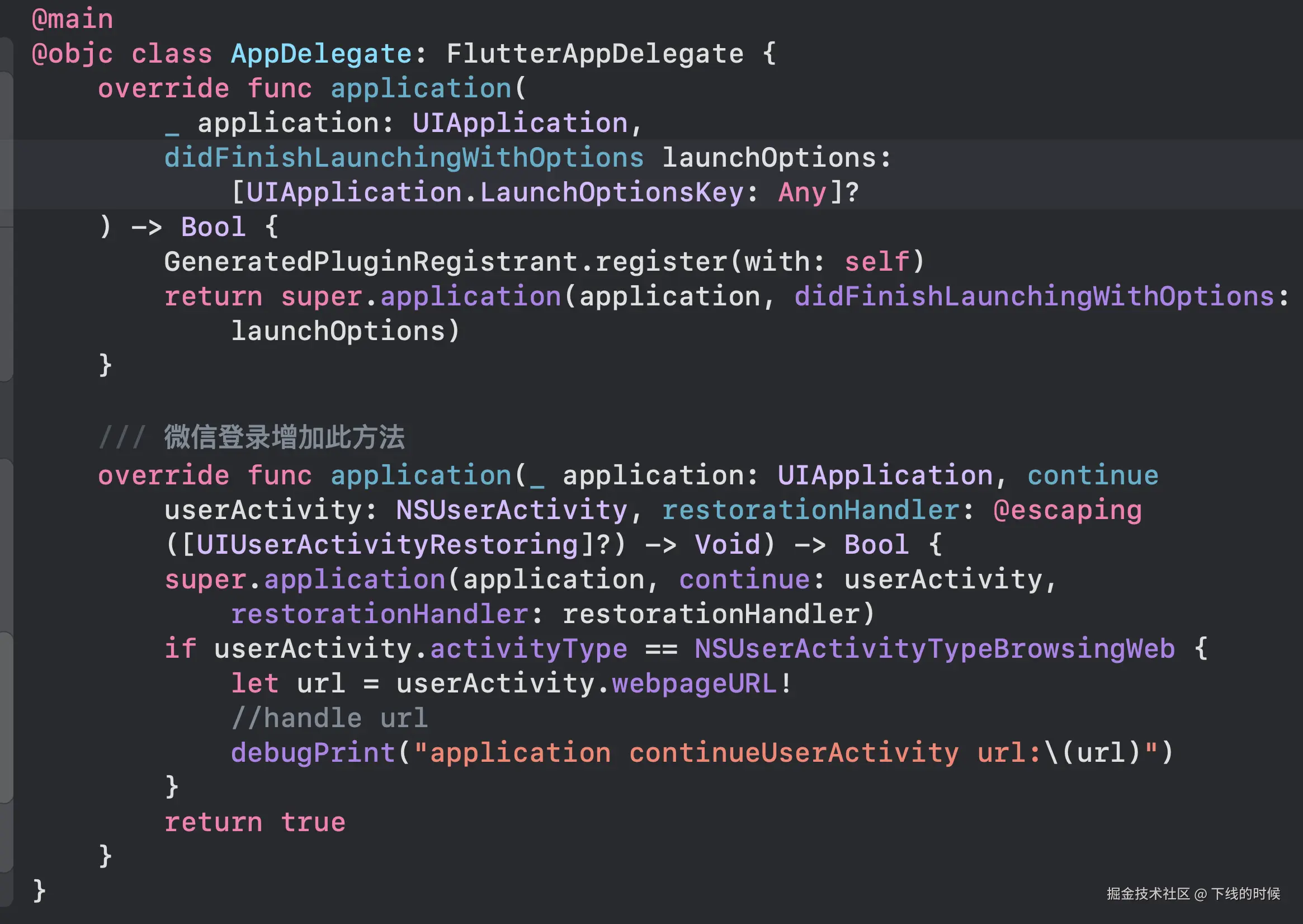Fold ribbon beside if userActivity block

6,717
